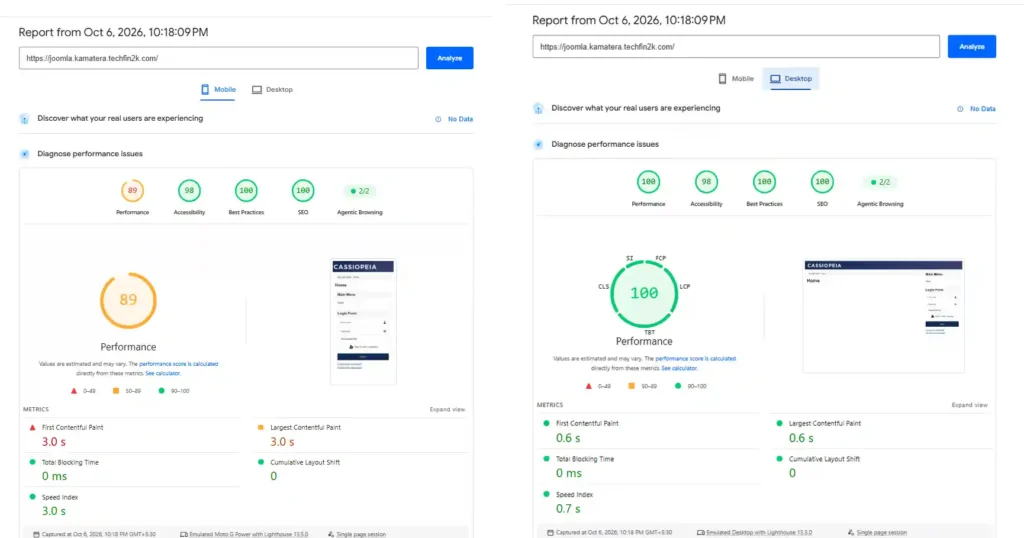Click the green 90–100 legend marker in left report
The image size is (1024, 538).
[161, 391]
